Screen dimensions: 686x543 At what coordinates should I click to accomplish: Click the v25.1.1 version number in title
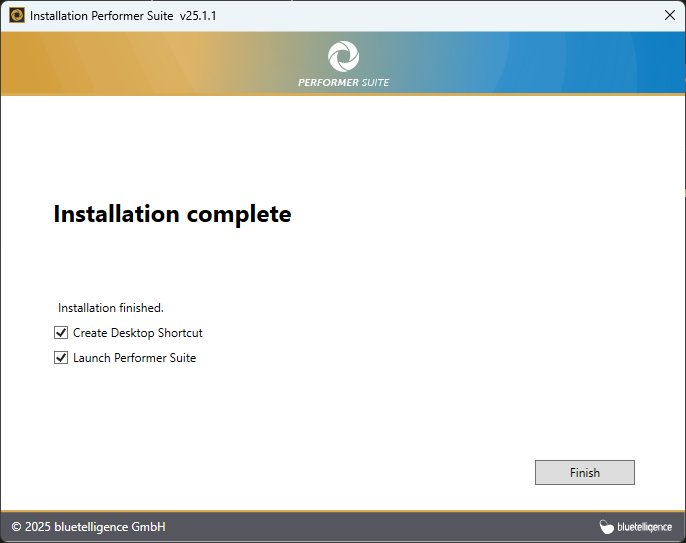(x=198, y=16)
